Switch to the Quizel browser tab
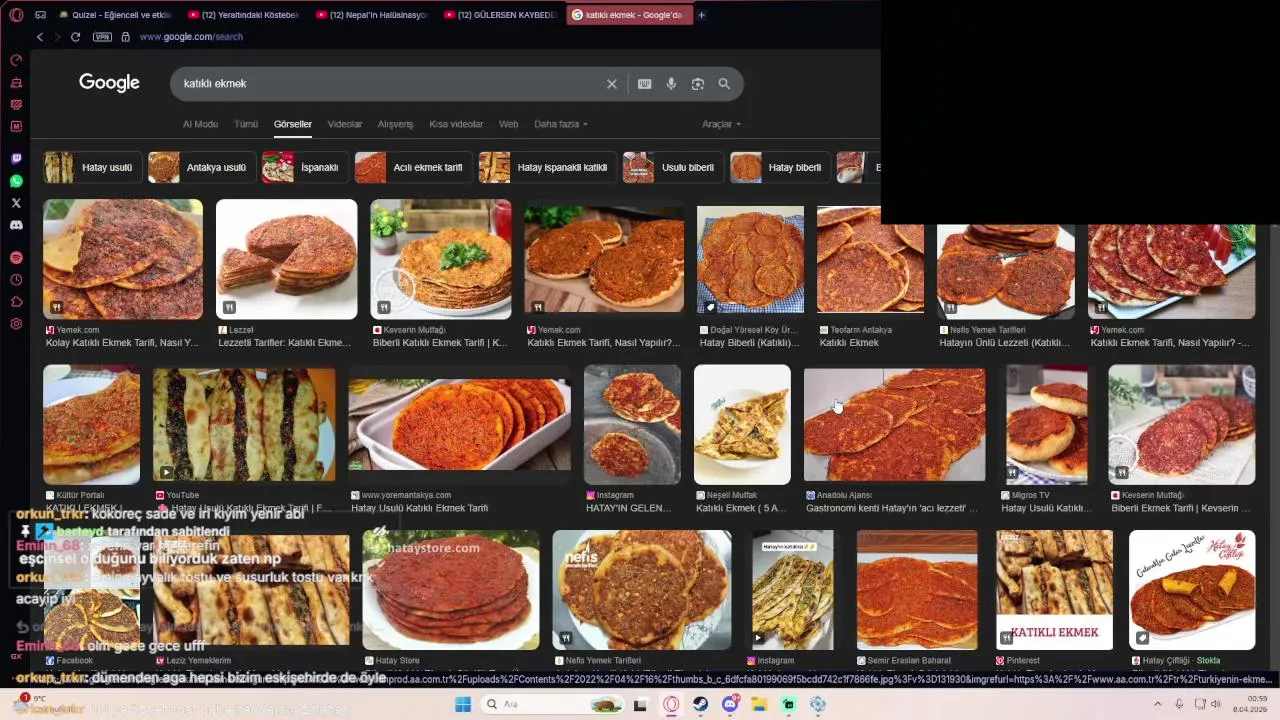The width and height of the screenshot is (1280, 720). (116, 15)
